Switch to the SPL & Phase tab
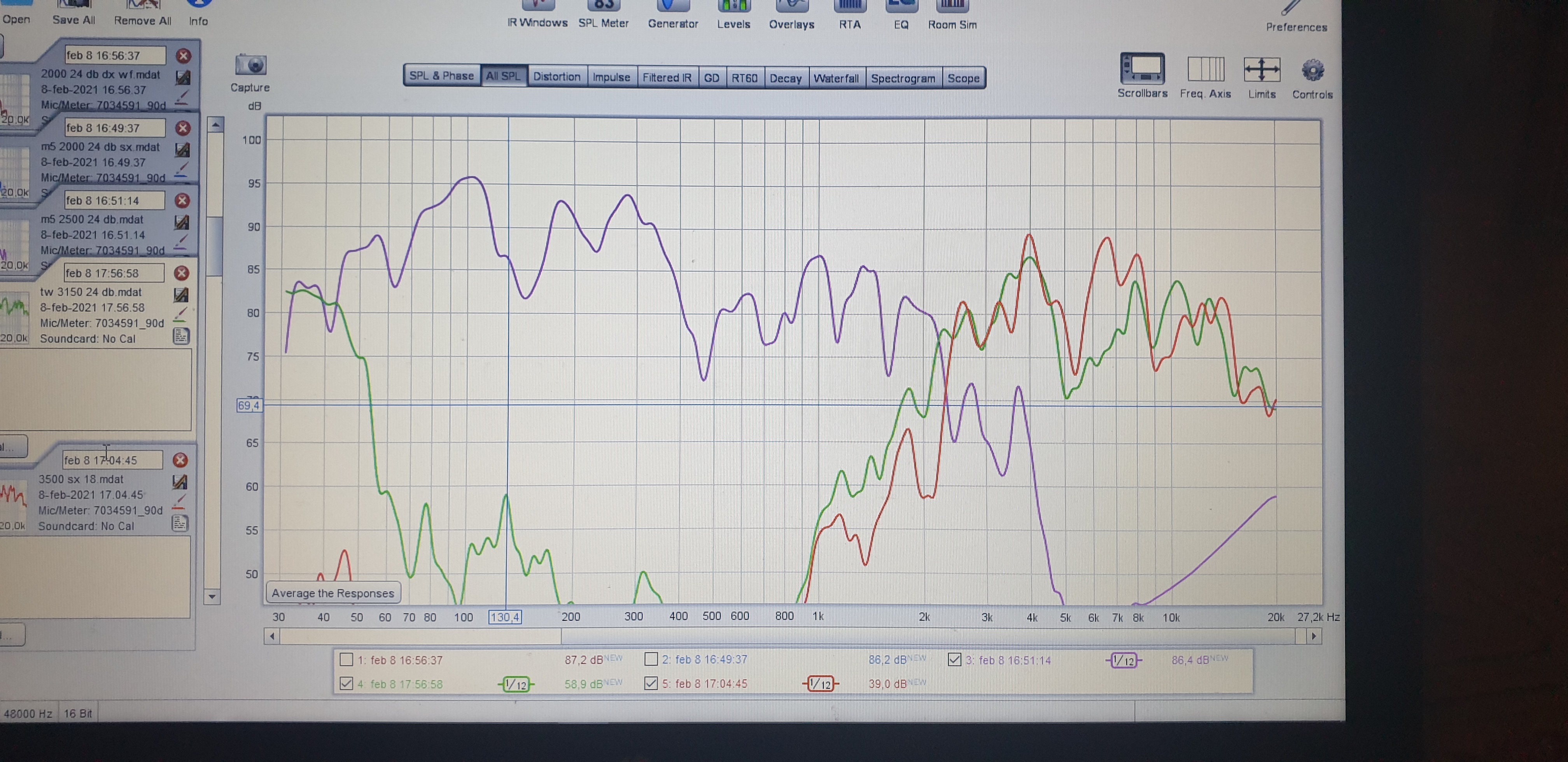 441,75
